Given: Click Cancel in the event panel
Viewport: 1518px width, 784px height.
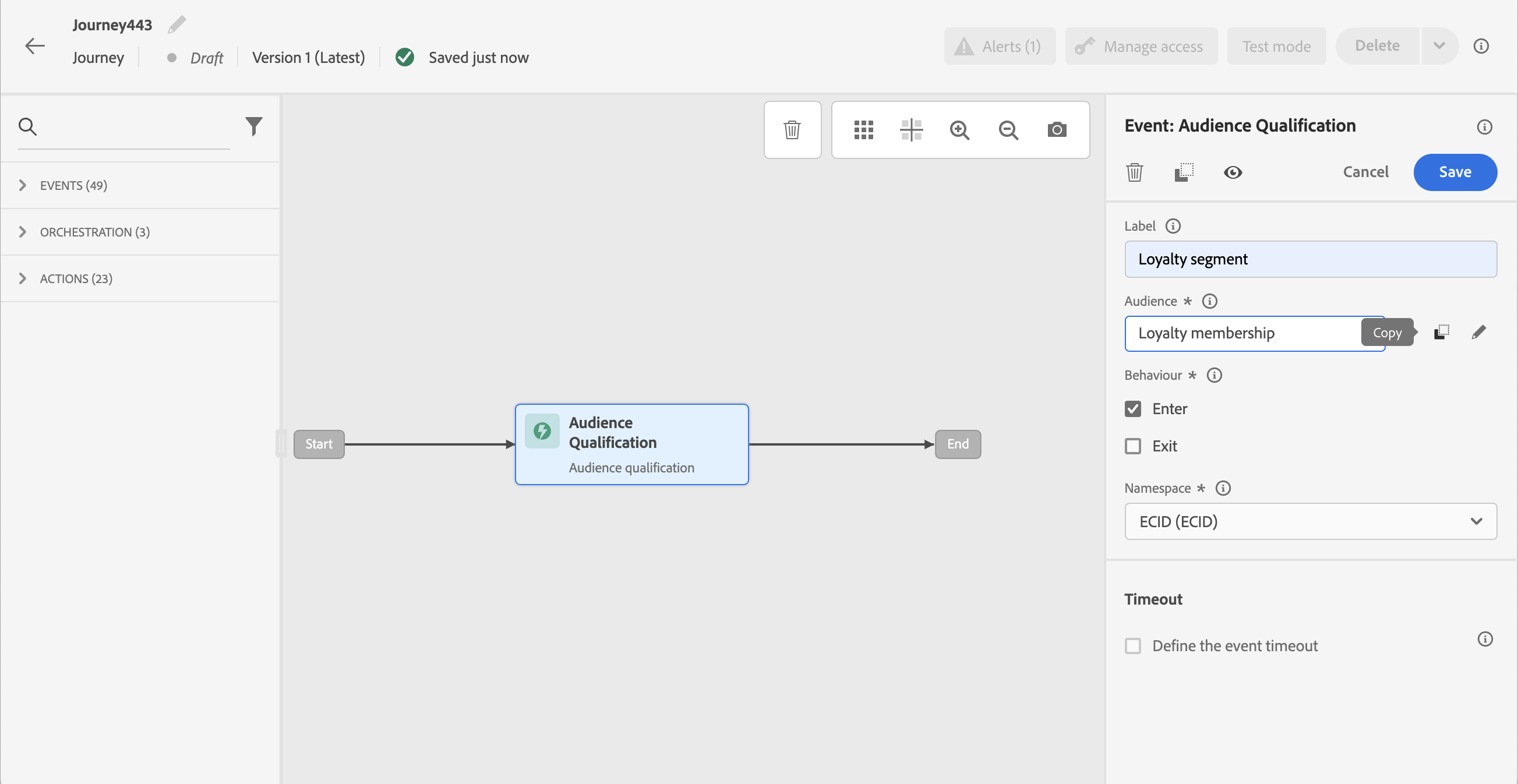Looking at the screenshot, I should (1365, 172).
